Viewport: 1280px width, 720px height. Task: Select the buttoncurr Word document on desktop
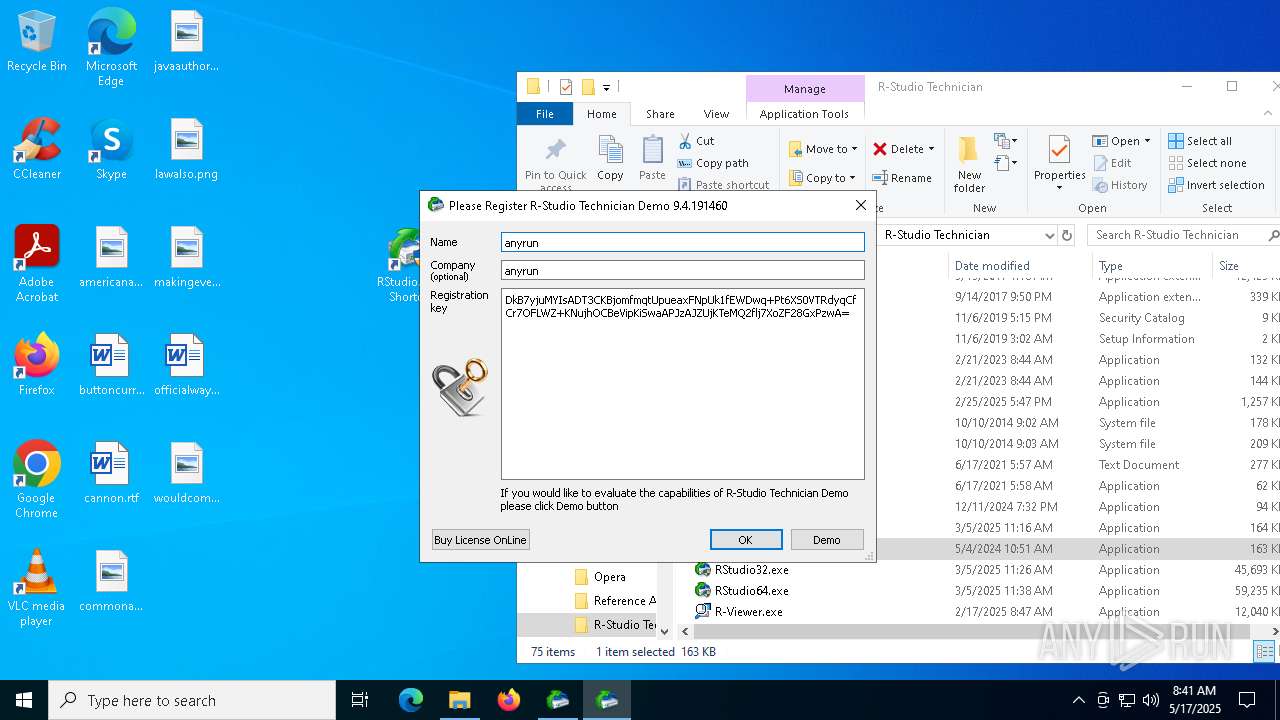(111, 366)
